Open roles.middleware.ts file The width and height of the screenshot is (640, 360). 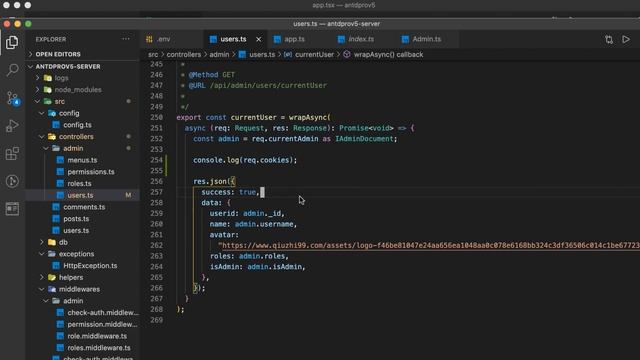coord(82,348)
